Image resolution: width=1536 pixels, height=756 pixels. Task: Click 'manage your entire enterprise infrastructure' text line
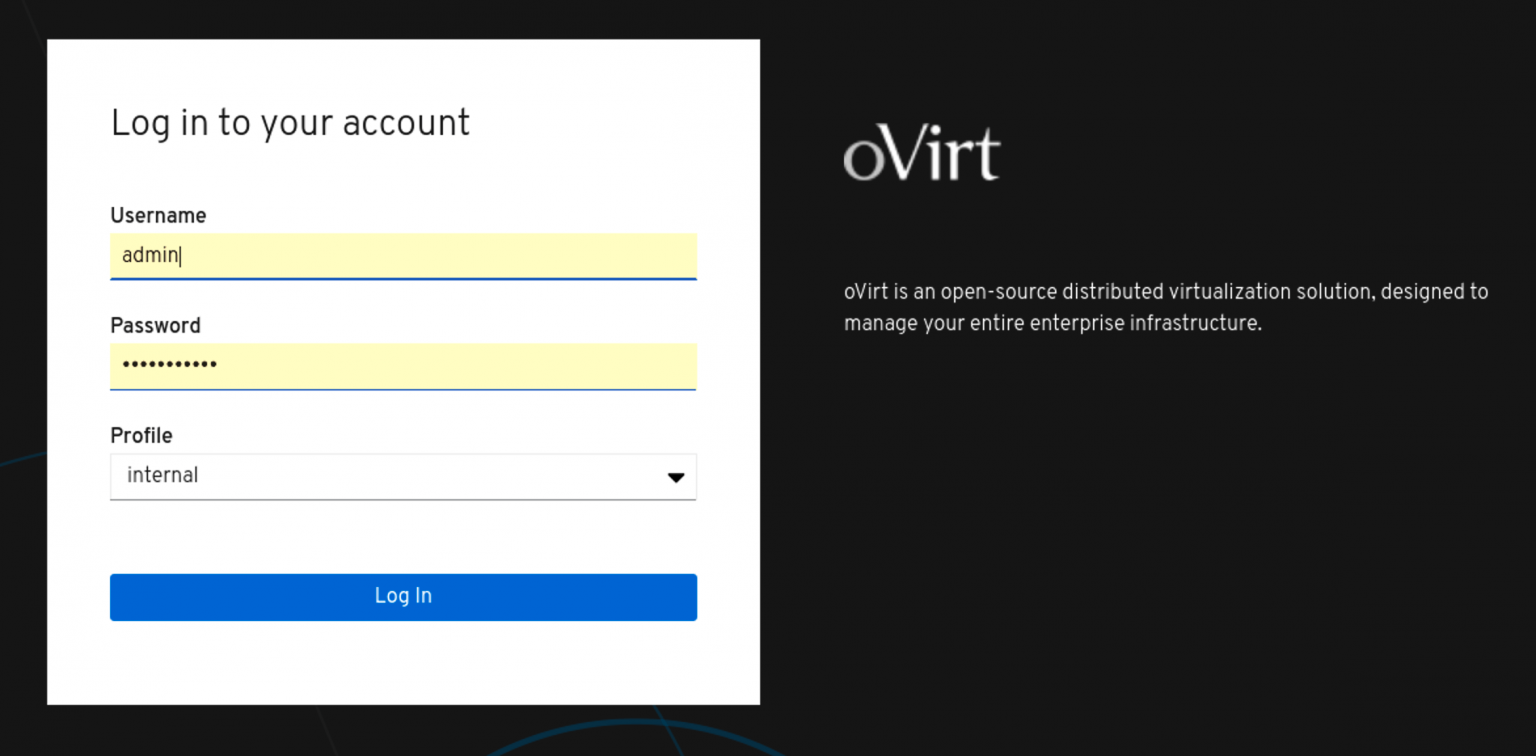pyautogui.click(x=1052, y=324)
